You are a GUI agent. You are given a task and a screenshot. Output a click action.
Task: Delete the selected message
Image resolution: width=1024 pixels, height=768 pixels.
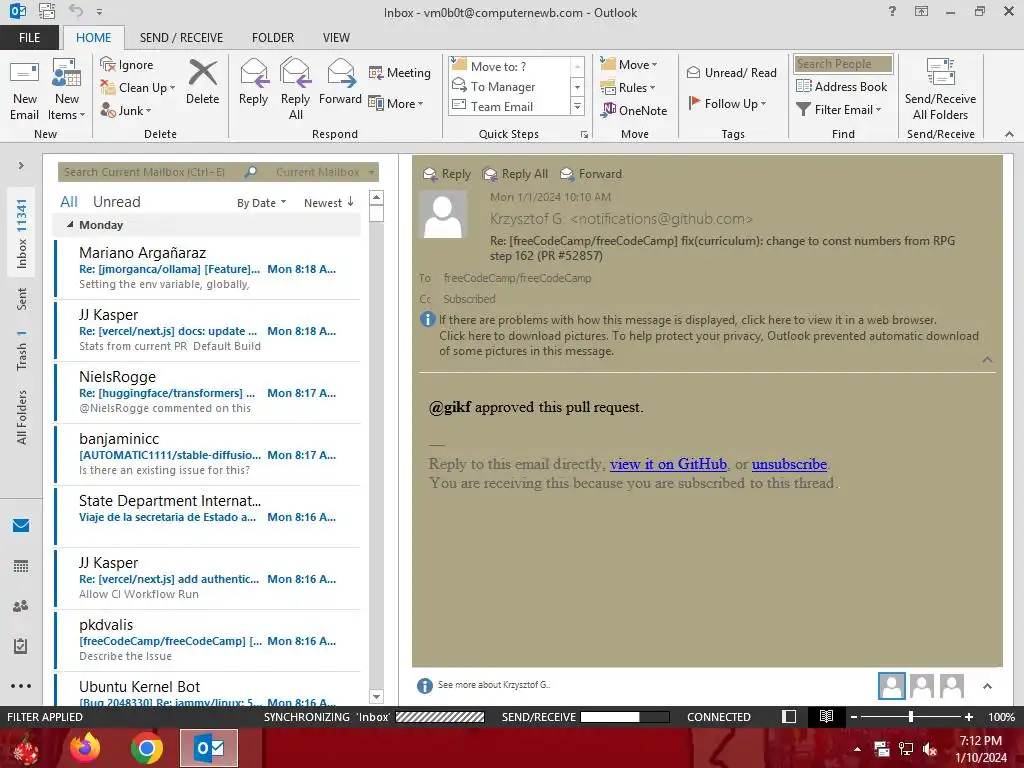202,82
